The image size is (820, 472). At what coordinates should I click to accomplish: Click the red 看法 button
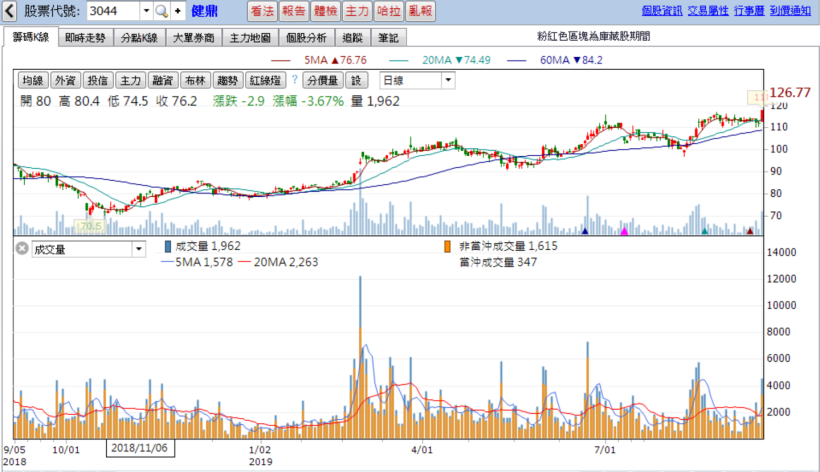click(x=262, y=11)
